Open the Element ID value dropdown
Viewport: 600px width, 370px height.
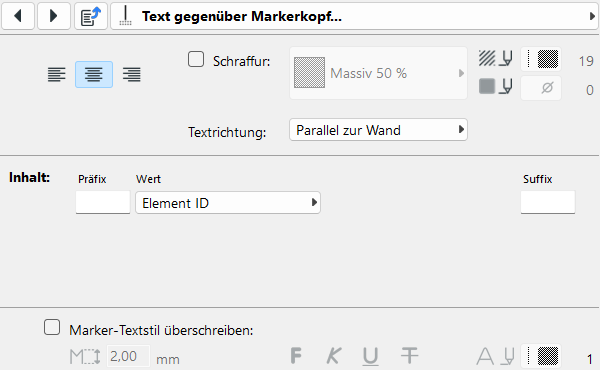coord(228,202)
